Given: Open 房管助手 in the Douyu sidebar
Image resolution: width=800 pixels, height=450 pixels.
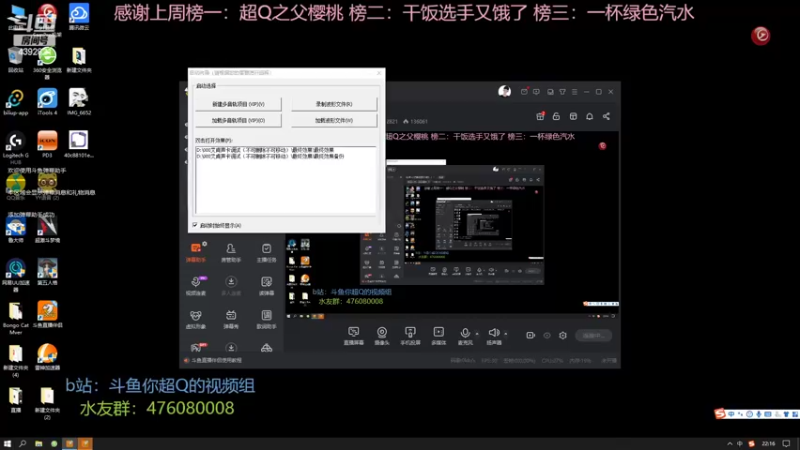Looking at the screenshot, I should 231,253.
